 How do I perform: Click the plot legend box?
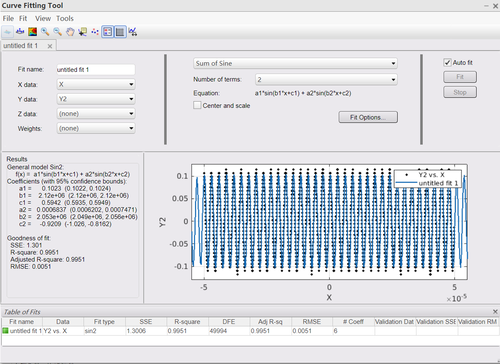(428, 179)
